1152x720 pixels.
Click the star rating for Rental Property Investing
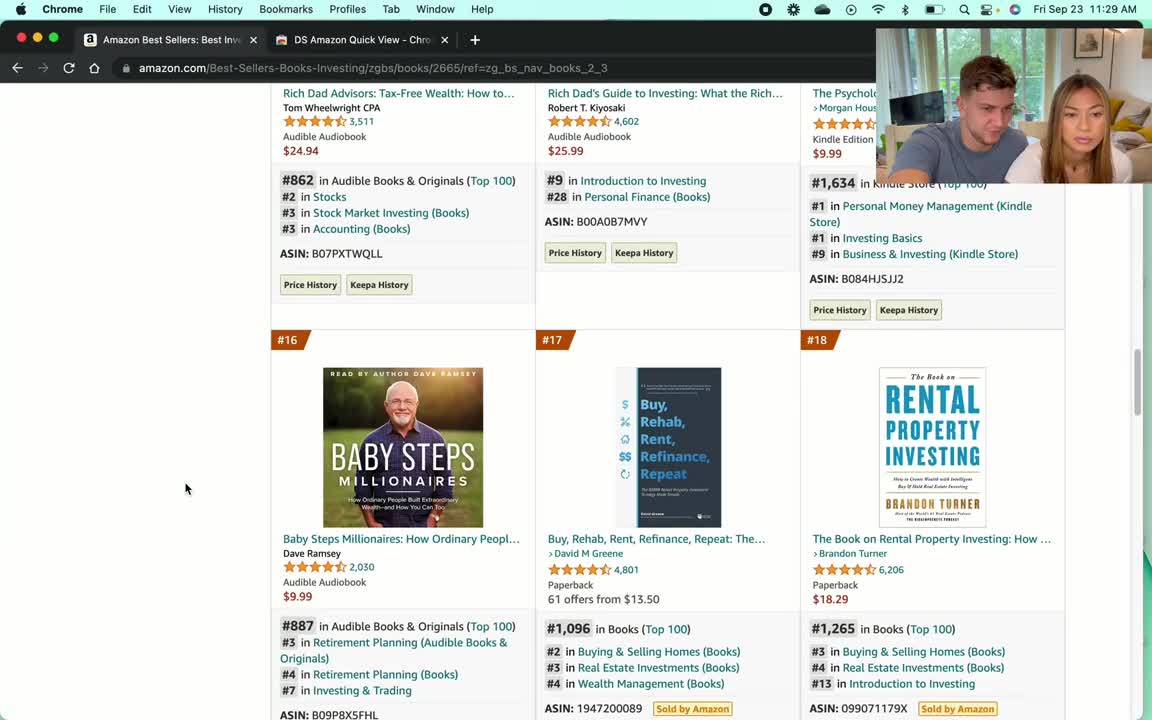pyautogui.click(x=843, y=569)
